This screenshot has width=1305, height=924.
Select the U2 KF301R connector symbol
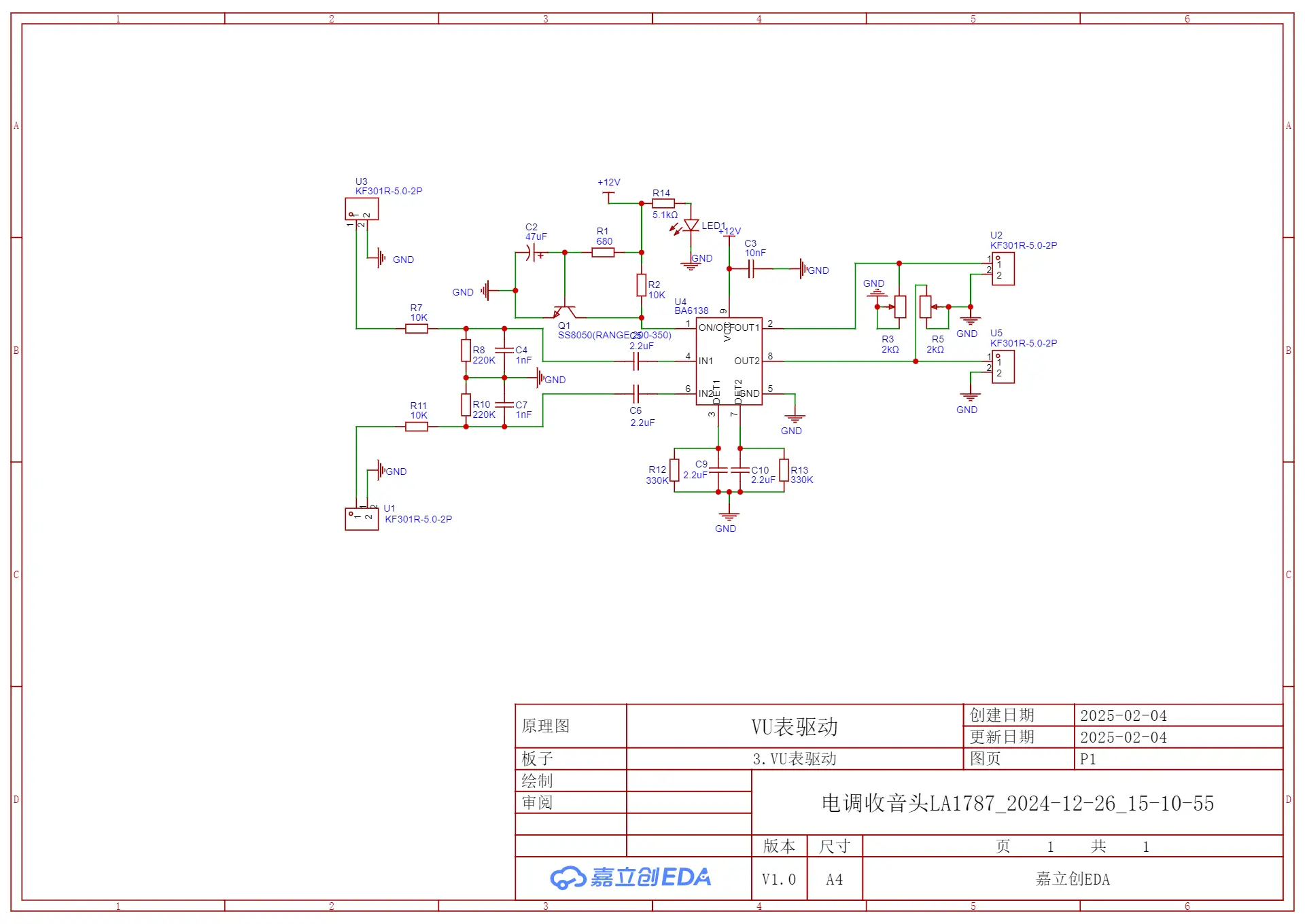[x=1003, y=269]
